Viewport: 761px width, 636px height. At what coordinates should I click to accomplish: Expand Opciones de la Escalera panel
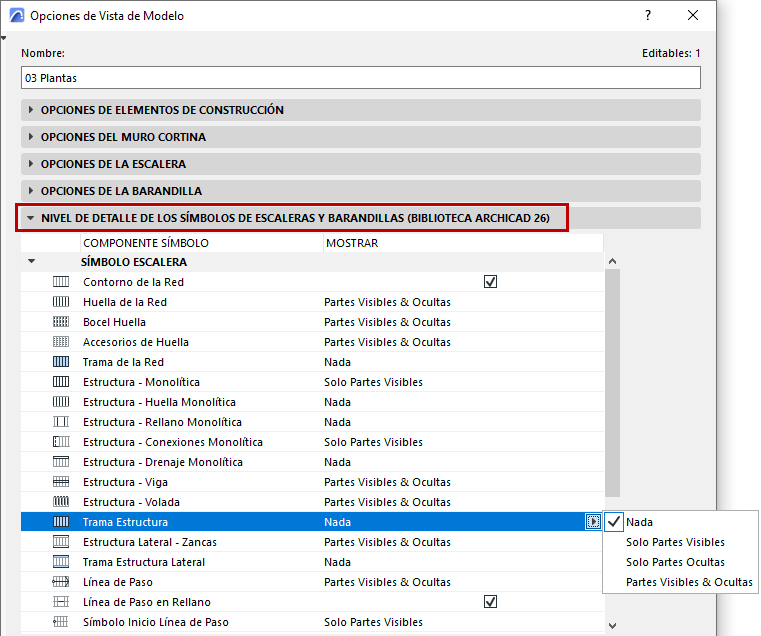coord(31,164)
